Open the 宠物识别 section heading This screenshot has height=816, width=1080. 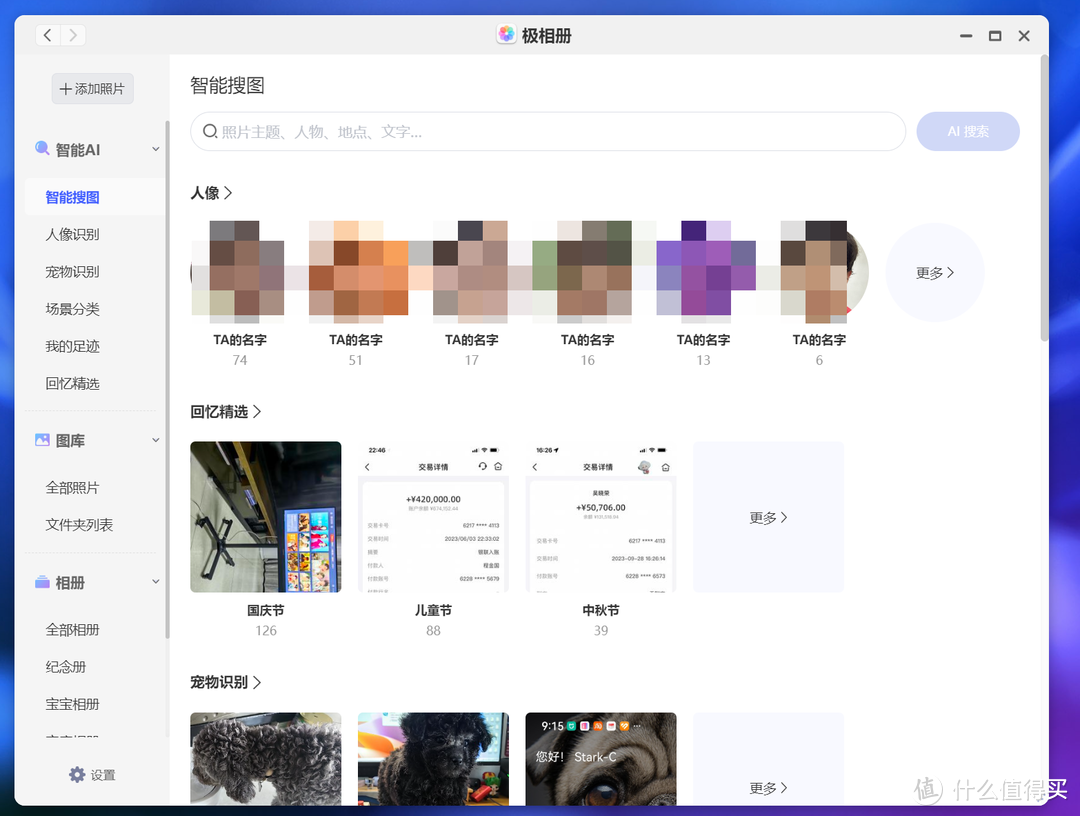click(x=225, y=682)
